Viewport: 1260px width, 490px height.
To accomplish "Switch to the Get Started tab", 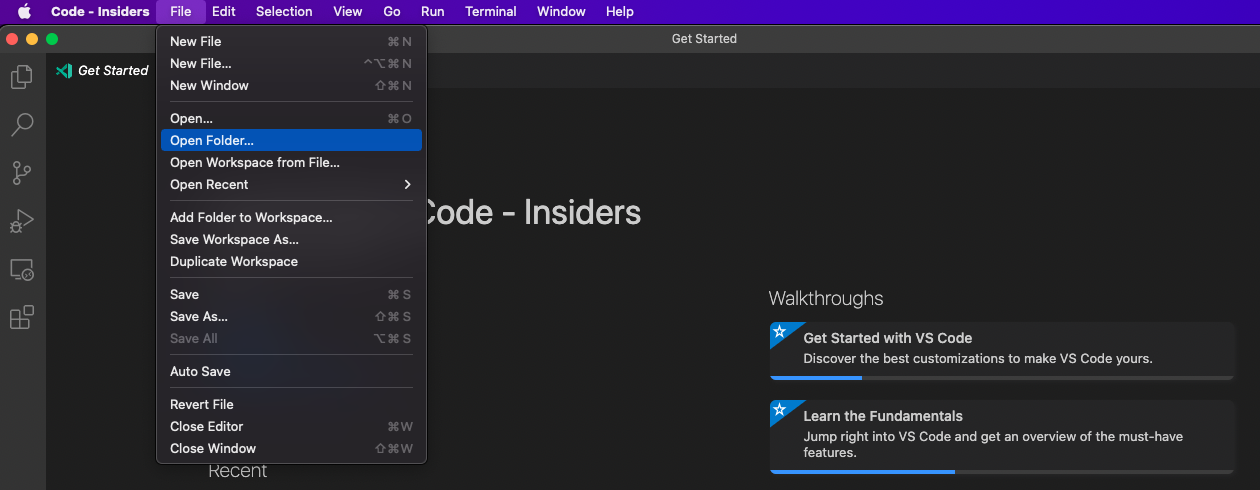I will [102, 70].
